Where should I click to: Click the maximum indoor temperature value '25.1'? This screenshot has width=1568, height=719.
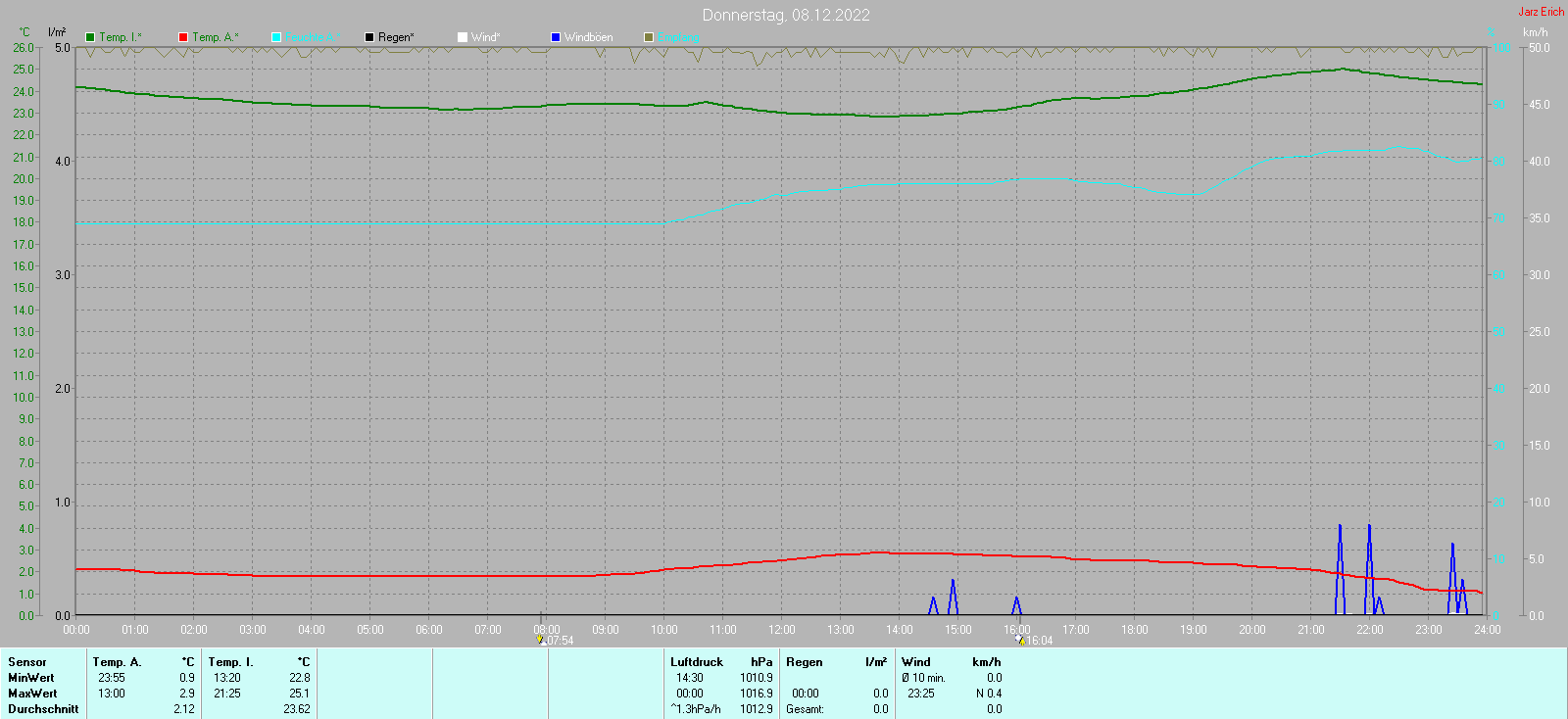point(300,694)
